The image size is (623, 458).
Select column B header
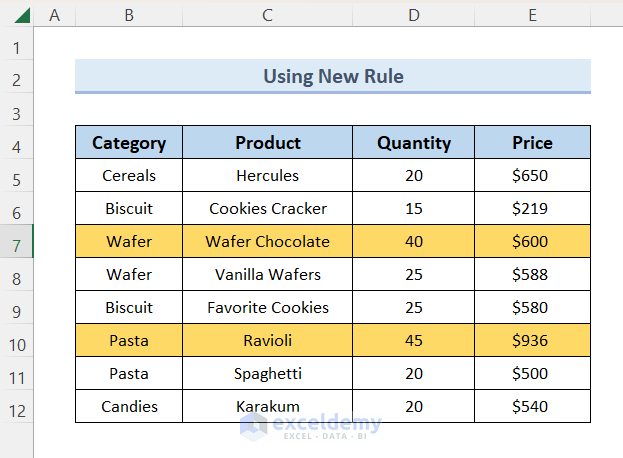[x=129, y=15]
